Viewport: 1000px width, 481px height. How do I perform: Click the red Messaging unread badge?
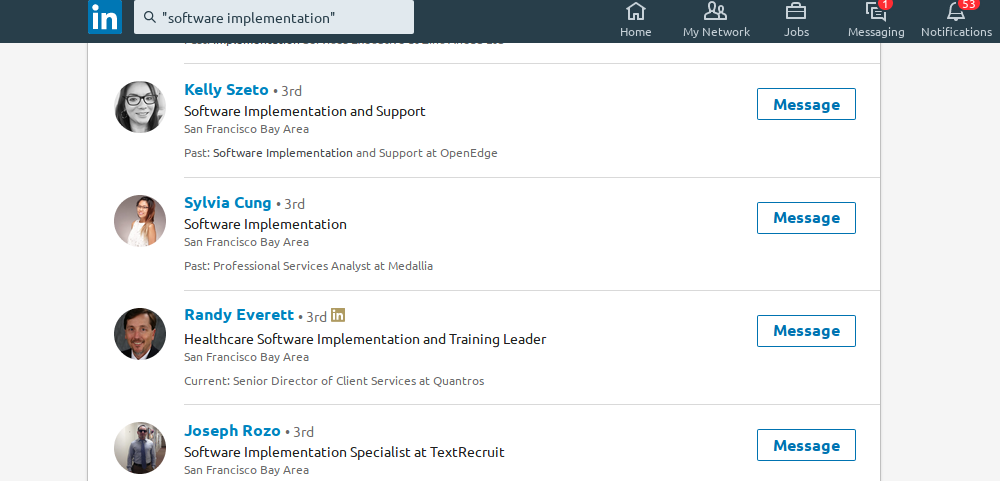click(886, 4)
